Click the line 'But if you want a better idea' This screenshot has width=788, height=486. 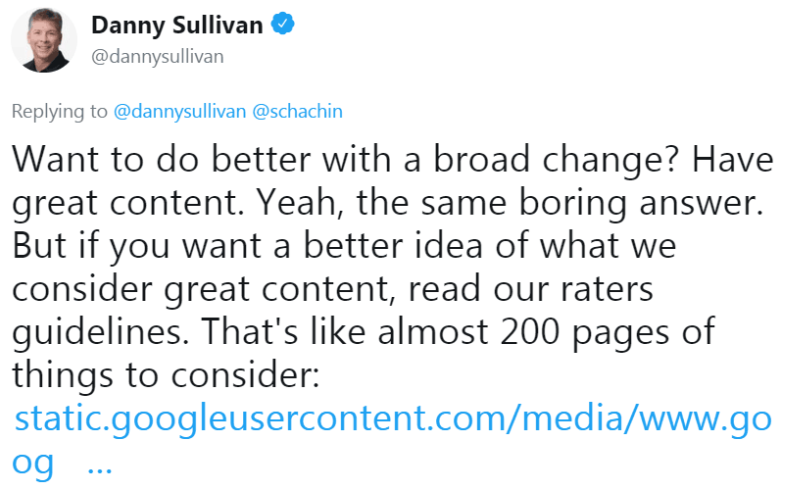pyautogui.click(x=344, y=246)
